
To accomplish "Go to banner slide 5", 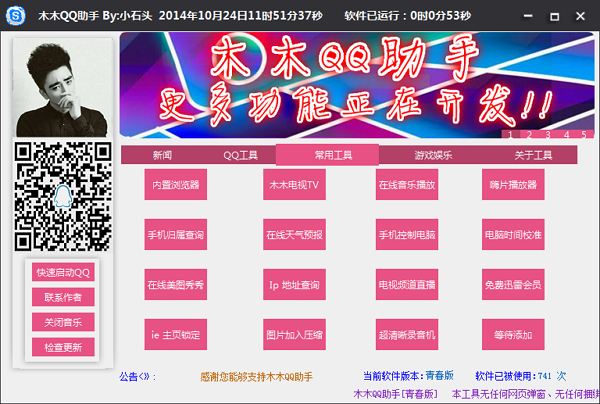I will pyautogui.click(x=584, y=134).
